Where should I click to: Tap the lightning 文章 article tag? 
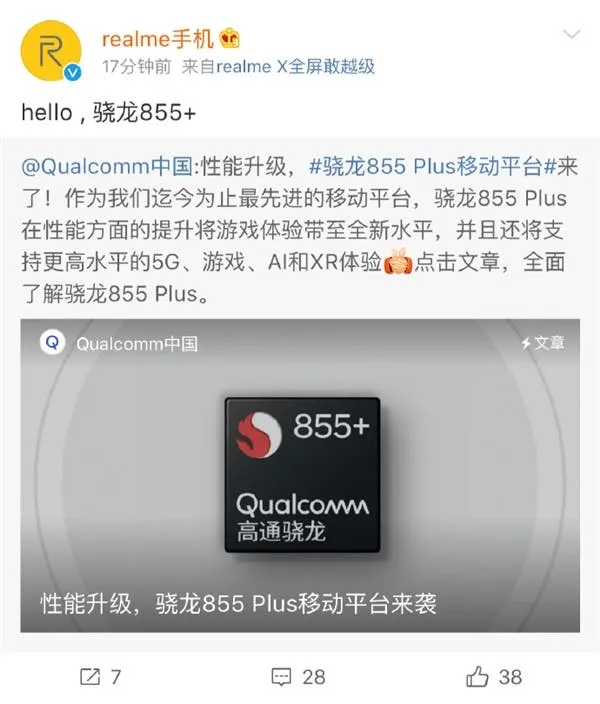(x=543, y=343)
